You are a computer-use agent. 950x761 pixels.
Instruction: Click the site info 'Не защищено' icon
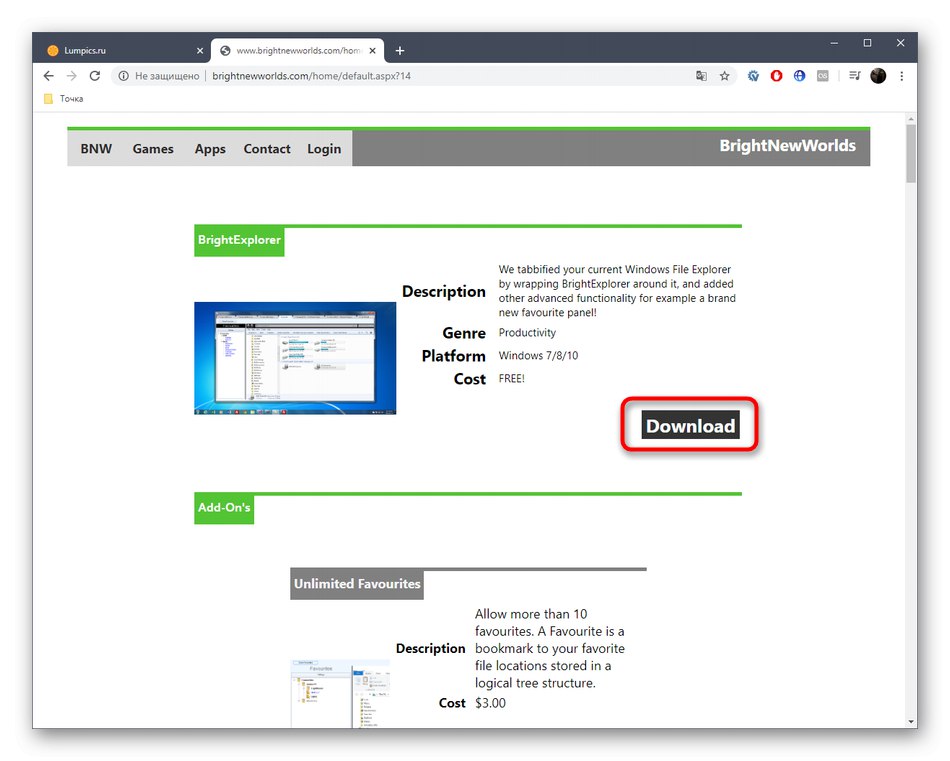tap(123, 76)
